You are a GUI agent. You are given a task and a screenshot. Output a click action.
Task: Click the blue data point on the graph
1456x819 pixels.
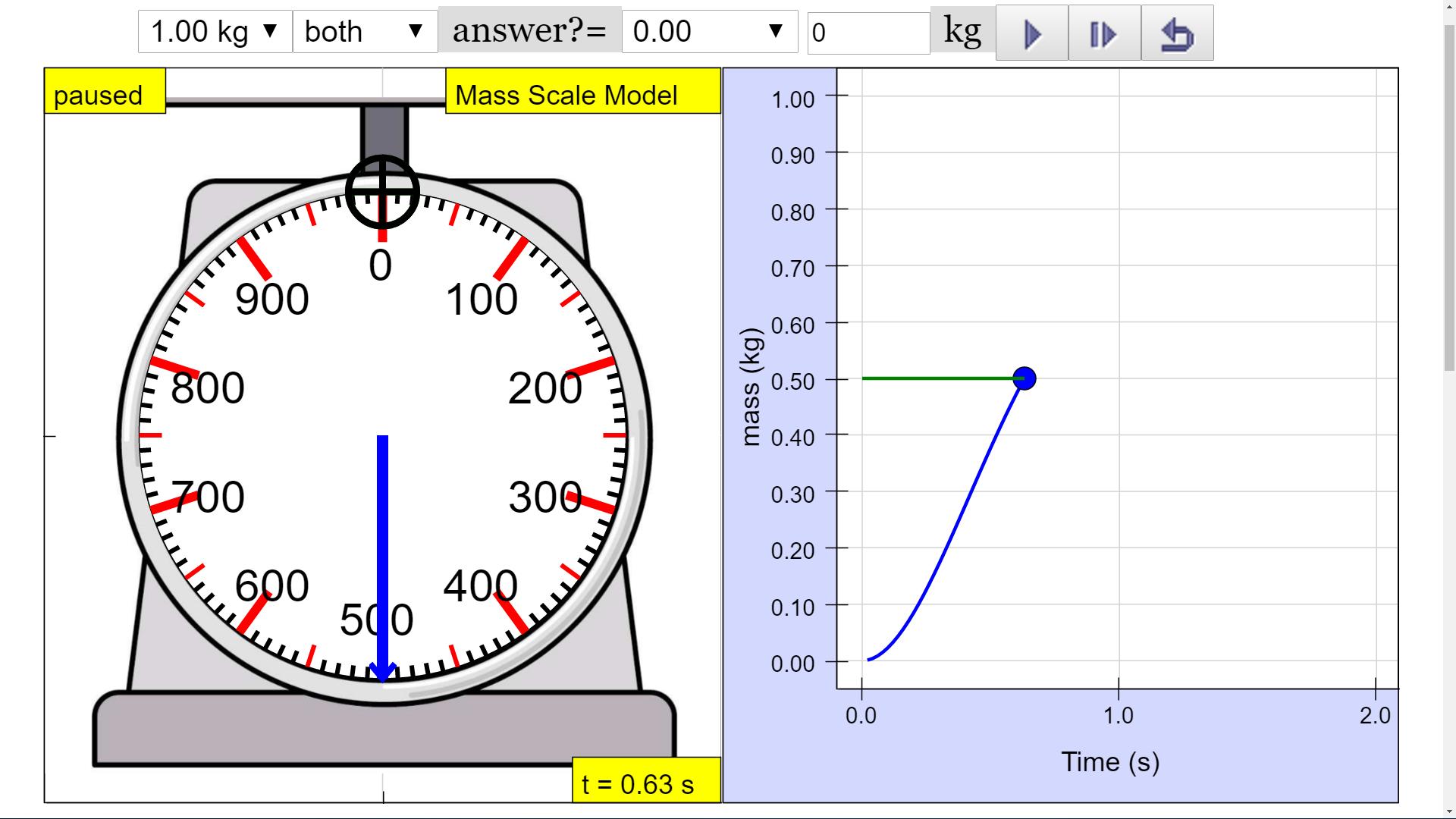[x=1024, y=378]
